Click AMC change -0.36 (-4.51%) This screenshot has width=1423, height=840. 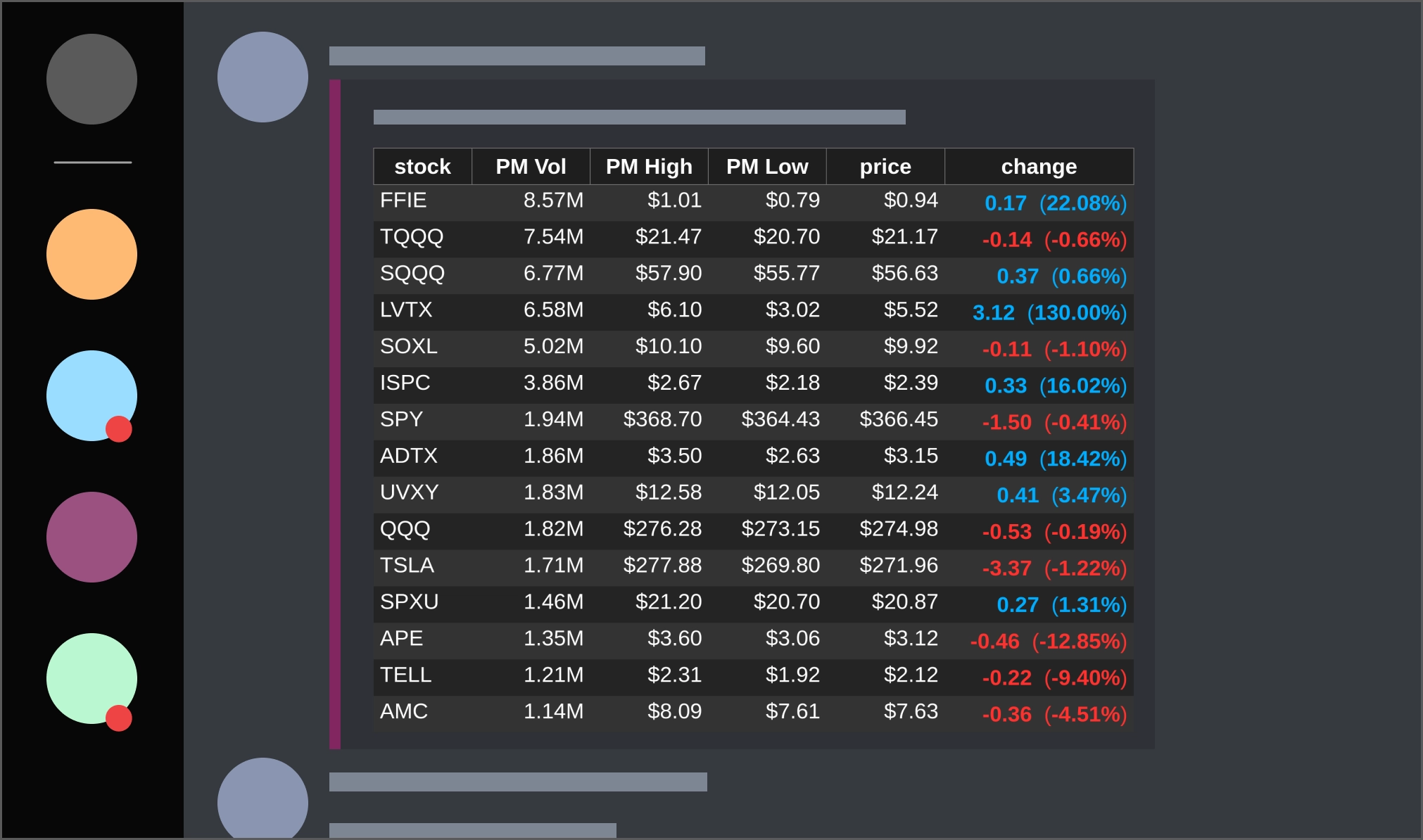(1054, 715)
